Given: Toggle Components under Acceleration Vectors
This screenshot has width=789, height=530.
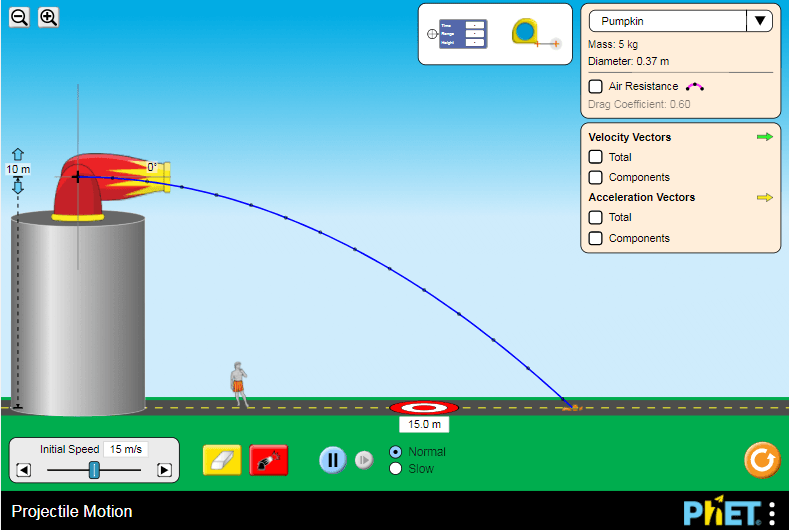Looking at the screenshot, I should click(596, 238).
